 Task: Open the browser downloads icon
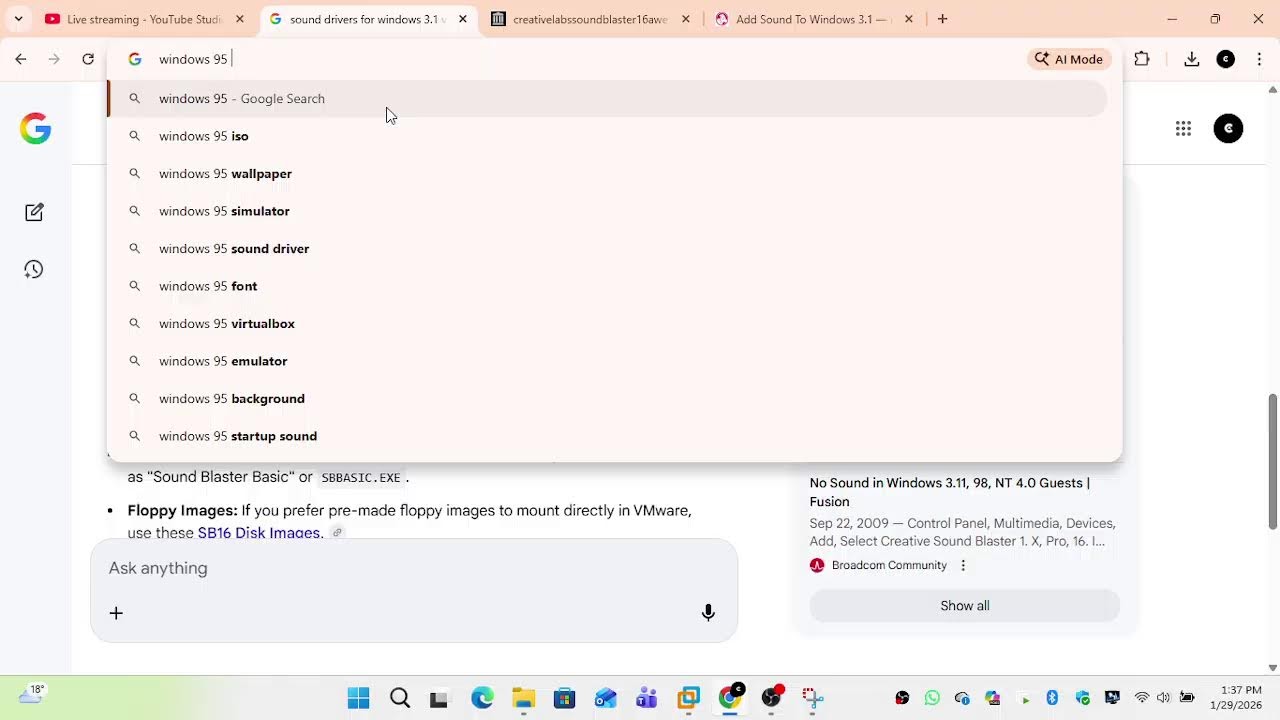tap(1191, 59)
